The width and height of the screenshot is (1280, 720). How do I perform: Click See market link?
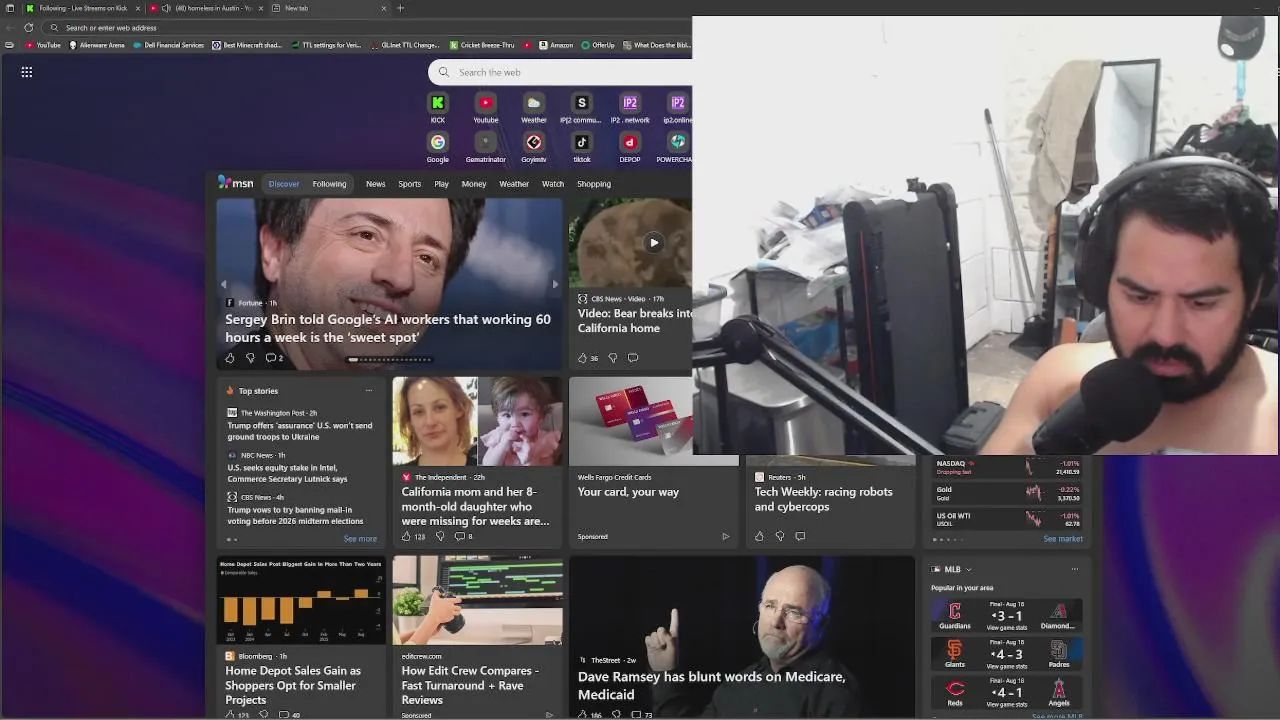1063,539
